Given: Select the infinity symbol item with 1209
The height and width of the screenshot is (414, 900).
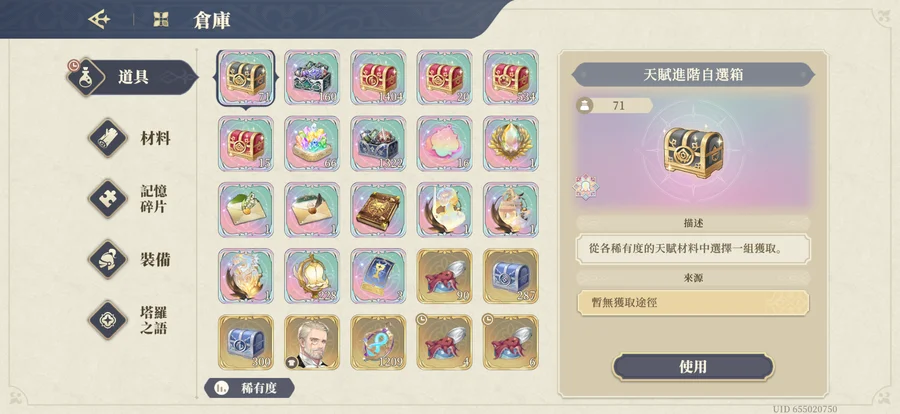Looking at the screenshot, I should pyautogui.click(x=378, y=342).
